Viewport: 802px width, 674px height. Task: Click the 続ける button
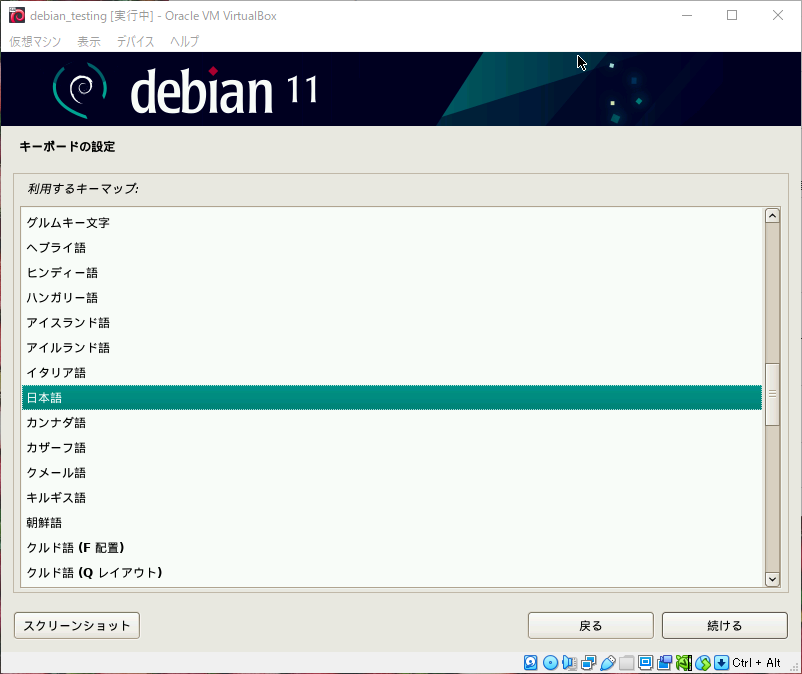[x=724, y=625]
